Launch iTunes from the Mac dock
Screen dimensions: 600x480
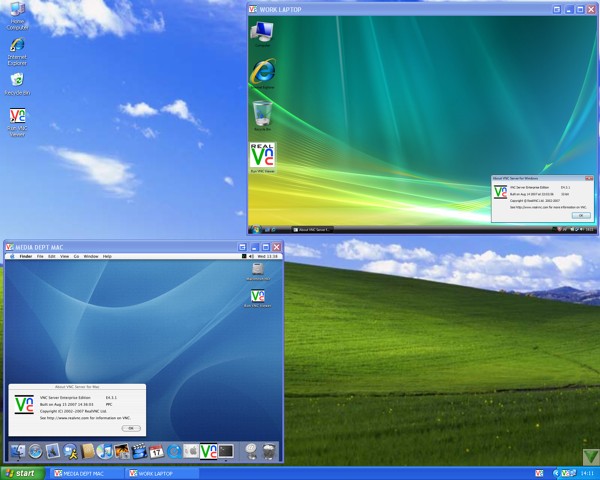[x=105, y=452]
